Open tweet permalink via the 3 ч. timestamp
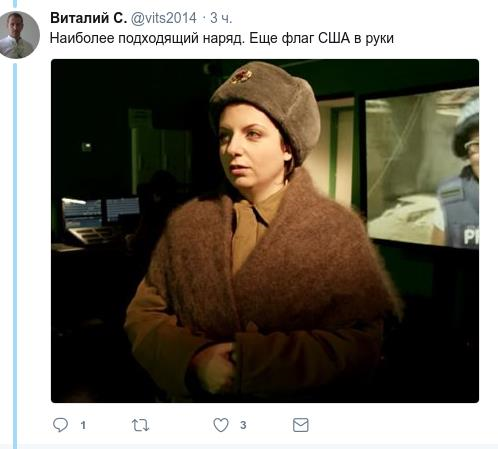The image size is (498, 449). pos(221,18)
